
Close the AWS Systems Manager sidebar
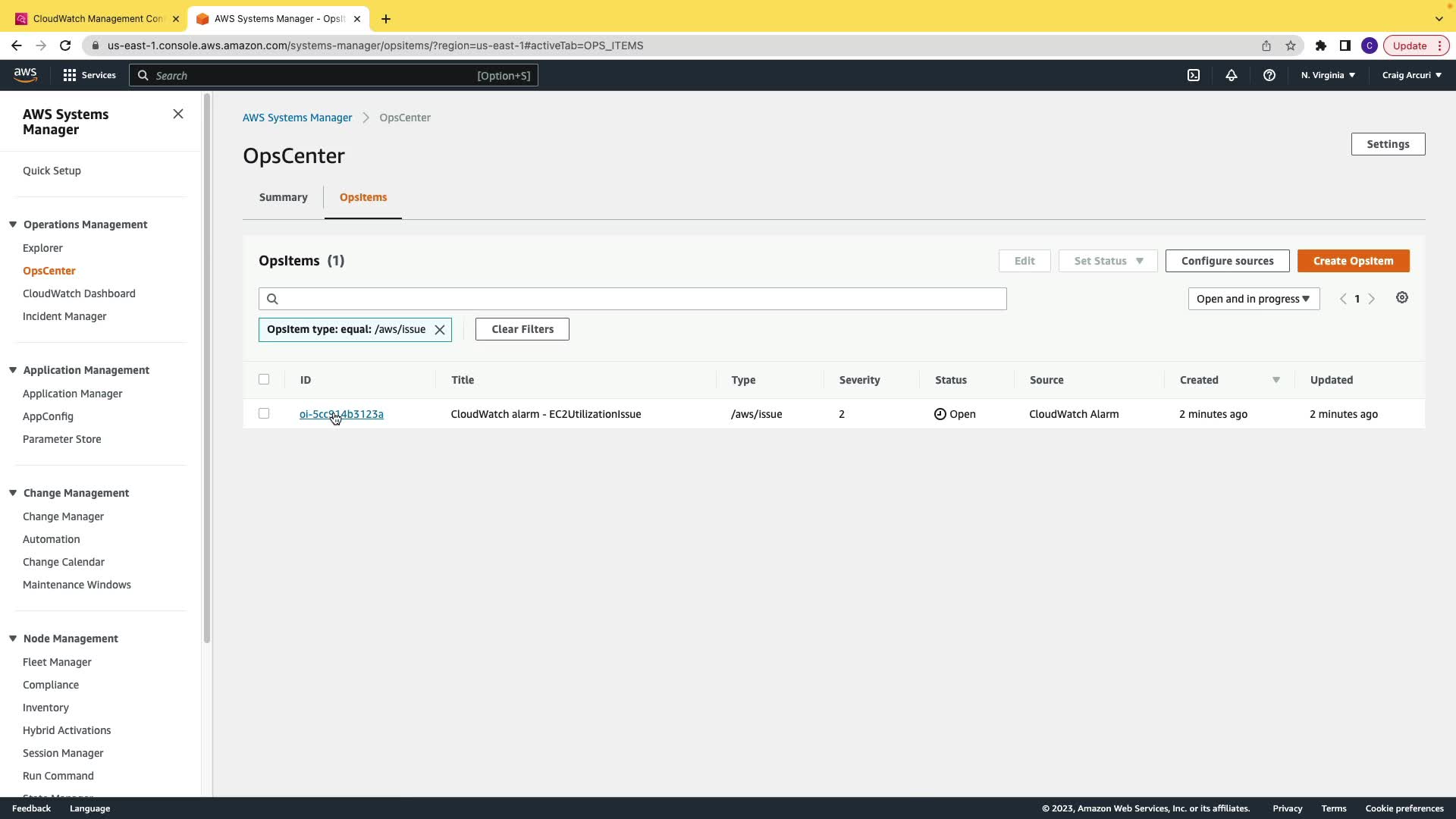point(178,114)
